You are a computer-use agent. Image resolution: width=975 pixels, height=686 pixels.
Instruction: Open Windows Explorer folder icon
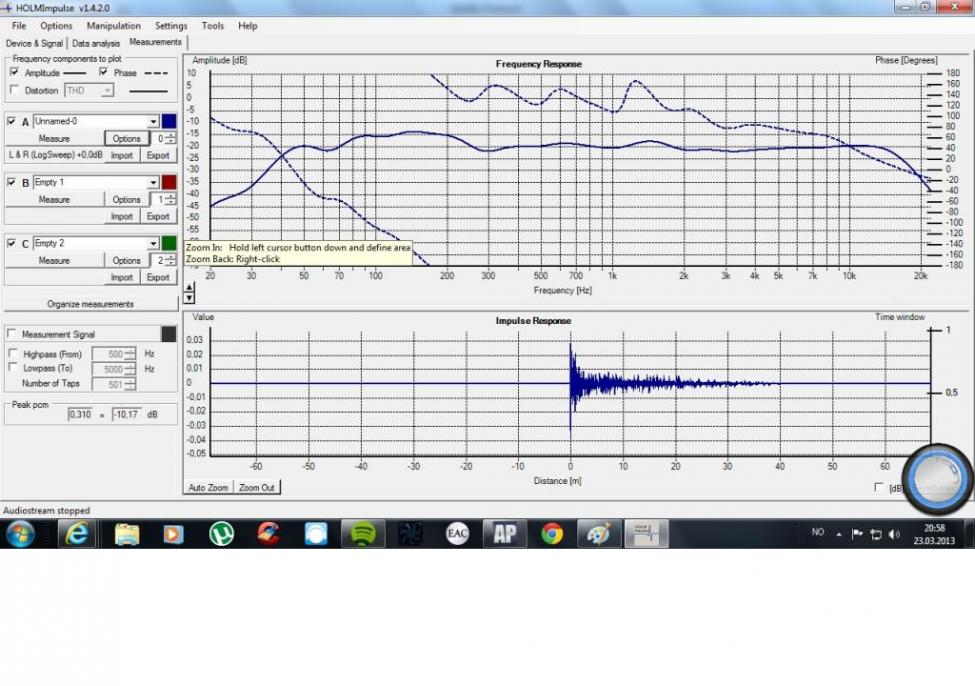pos(127,534)
